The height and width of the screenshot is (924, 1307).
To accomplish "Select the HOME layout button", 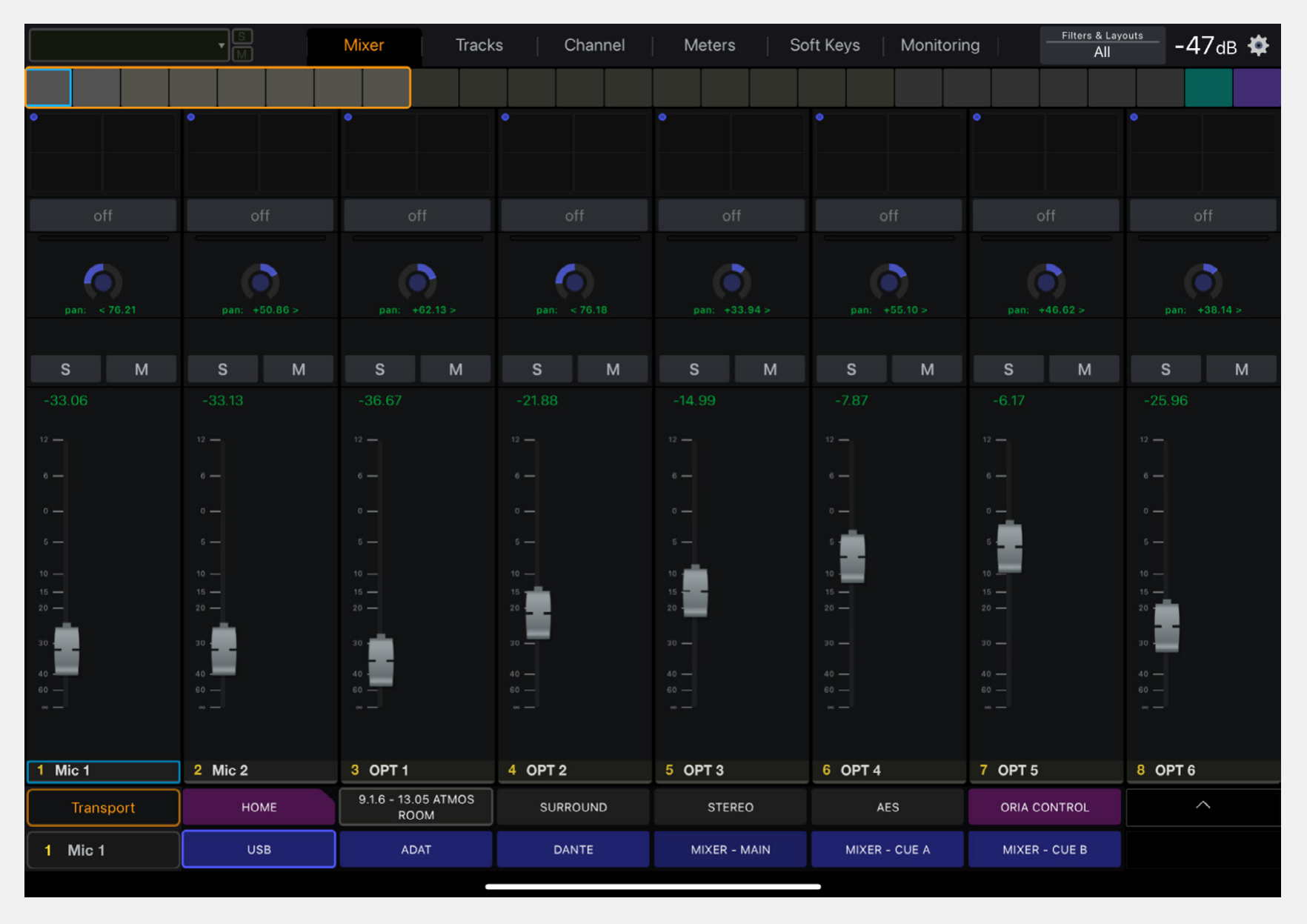I will 259,807.
